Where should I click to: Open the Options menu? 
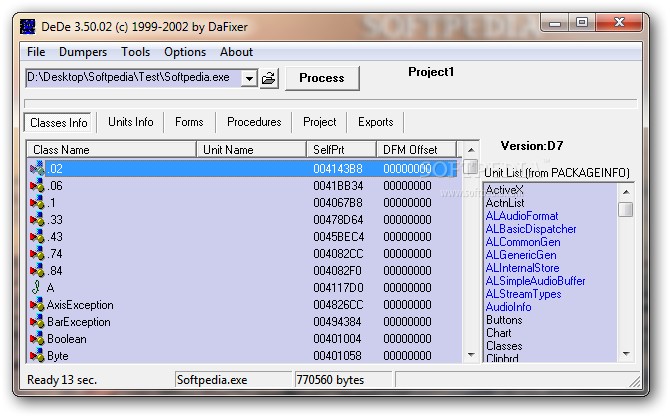tap(185, 52)
